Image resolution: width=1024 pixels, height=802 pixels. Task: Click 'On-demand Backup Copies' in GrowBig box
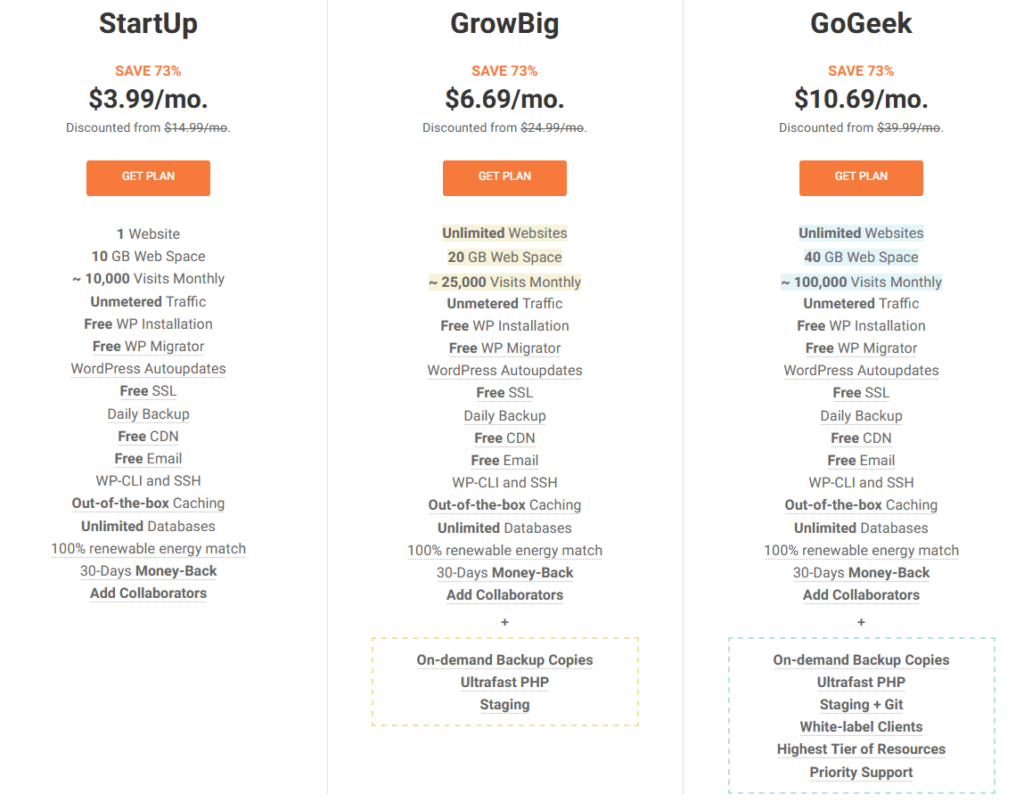click(x=505, y=660)
